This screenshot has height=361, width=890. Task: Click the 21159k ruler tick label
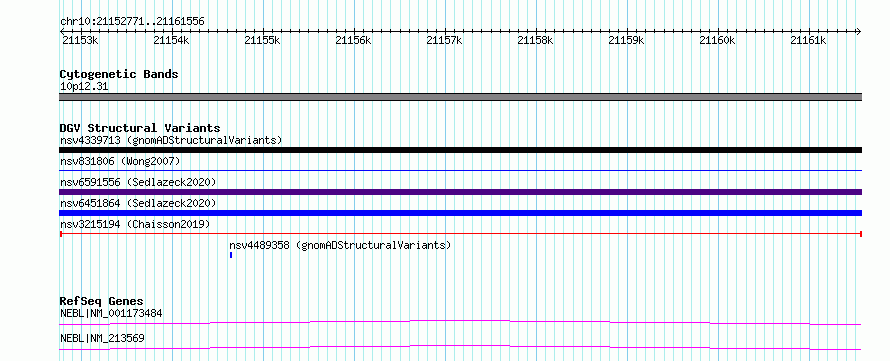626,40
